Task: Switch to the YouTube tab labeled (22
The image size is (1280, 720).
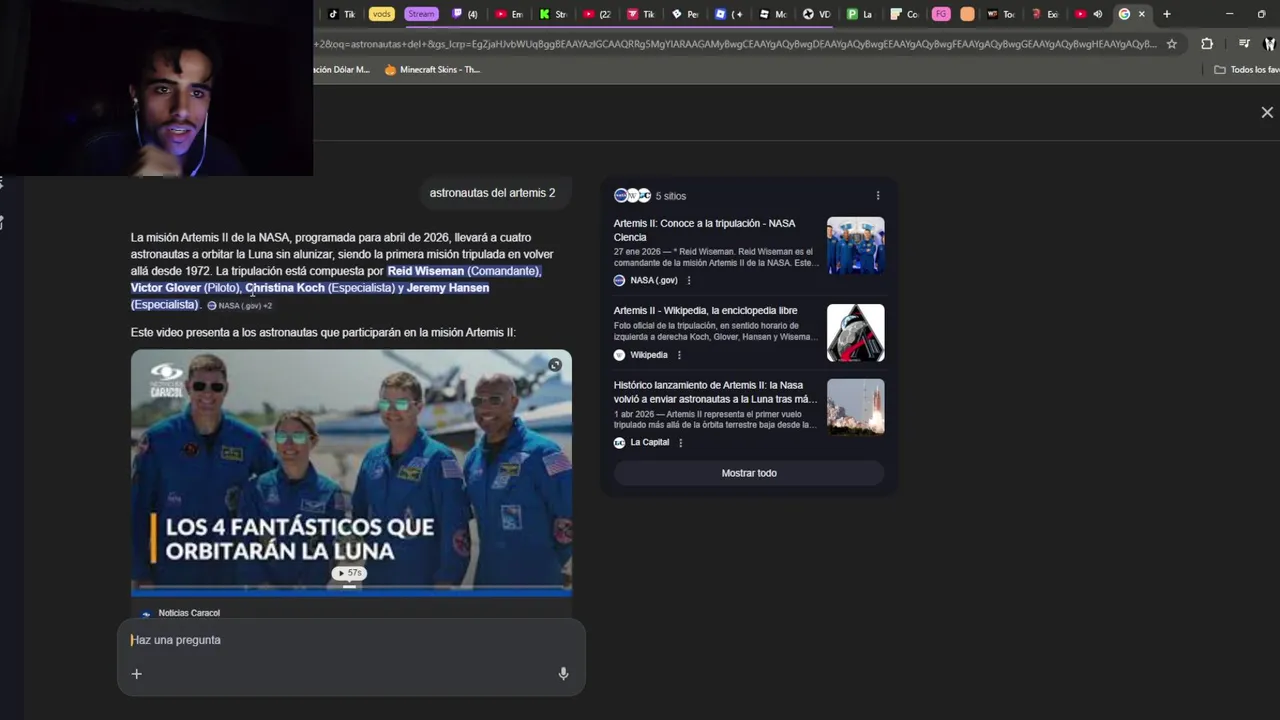Action: pos(597,14)
